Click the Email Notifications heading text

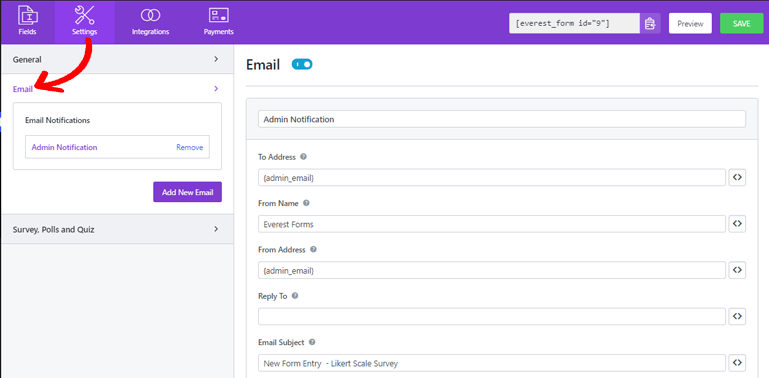click(x=57, y=120)
